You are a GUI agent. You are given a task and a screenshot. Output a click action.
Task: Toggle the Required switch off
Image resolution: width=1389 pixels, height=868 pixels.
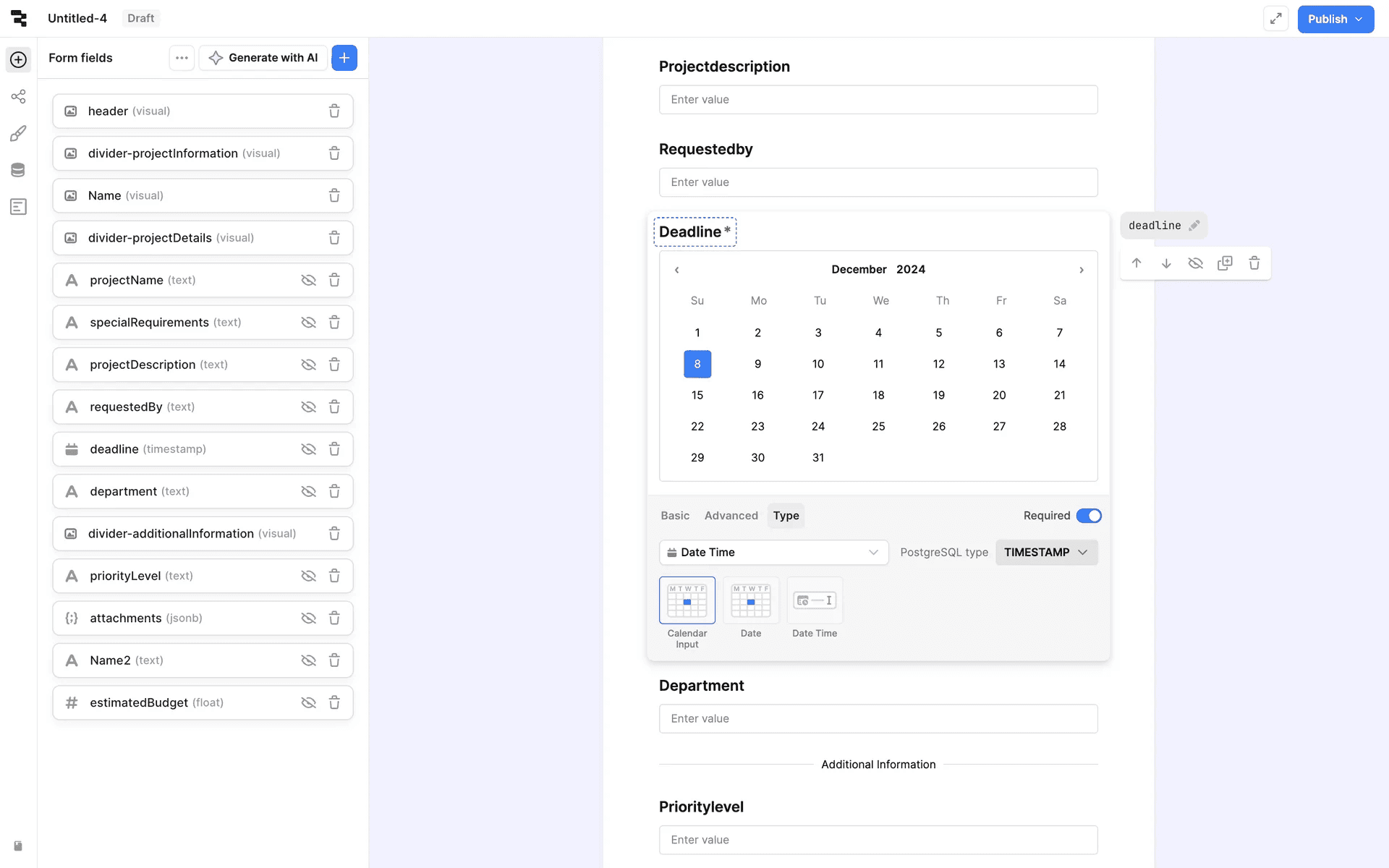point(1088,516)
